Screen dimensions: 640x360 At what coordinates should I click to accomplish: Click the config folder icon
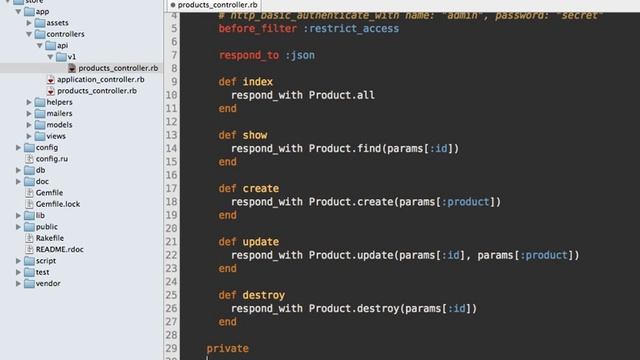click(x=29, y=147)
